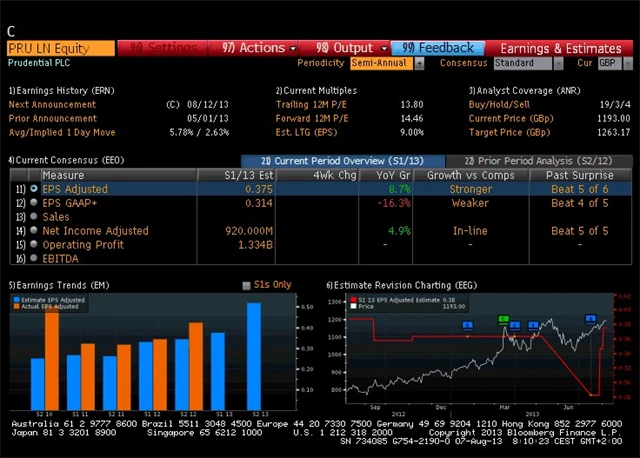Click the YoY Gr column header
640x458 pixels.
pyautogui.click(x=386, y=175)
